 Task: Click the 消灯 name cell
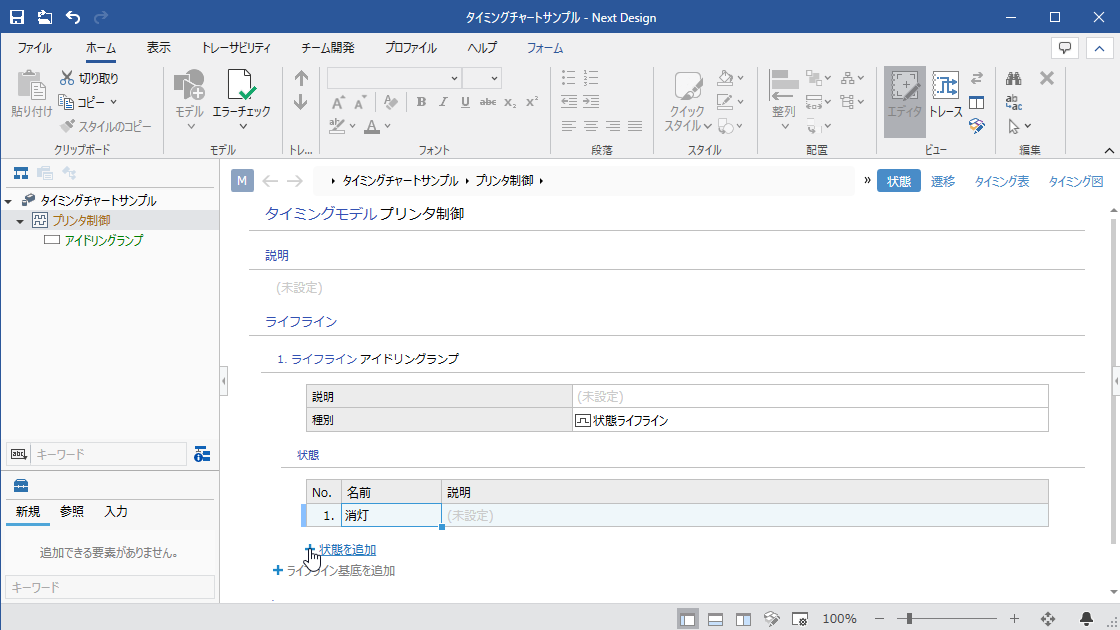(391, 516)
